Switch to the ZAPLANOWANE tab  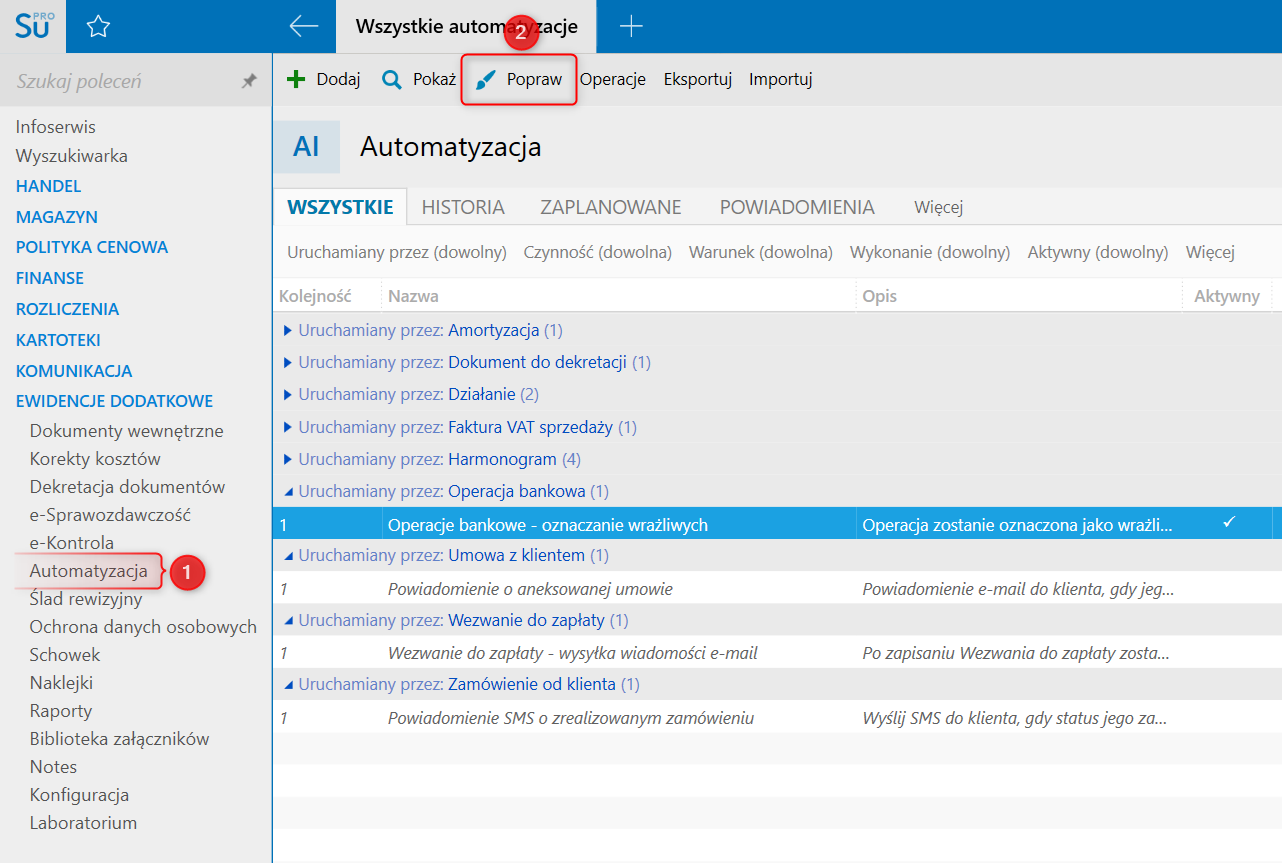point(610,207)
